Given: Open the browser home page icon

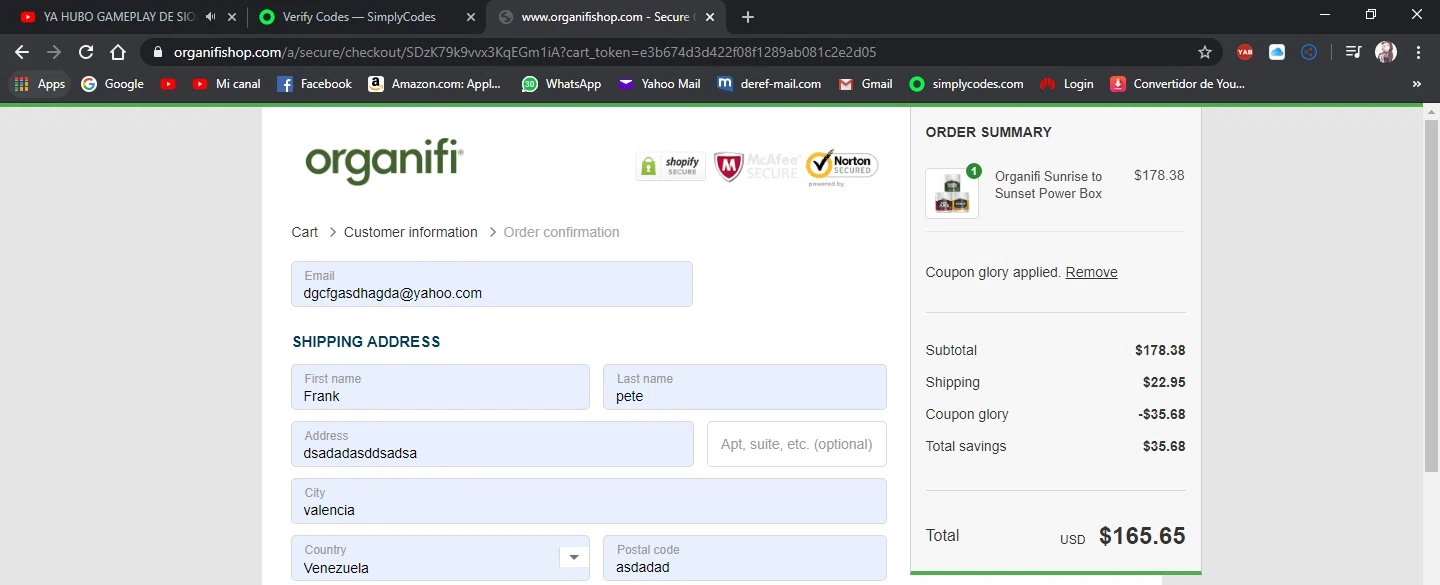Looking at the screenshot, I should click(x=118, y=52).
